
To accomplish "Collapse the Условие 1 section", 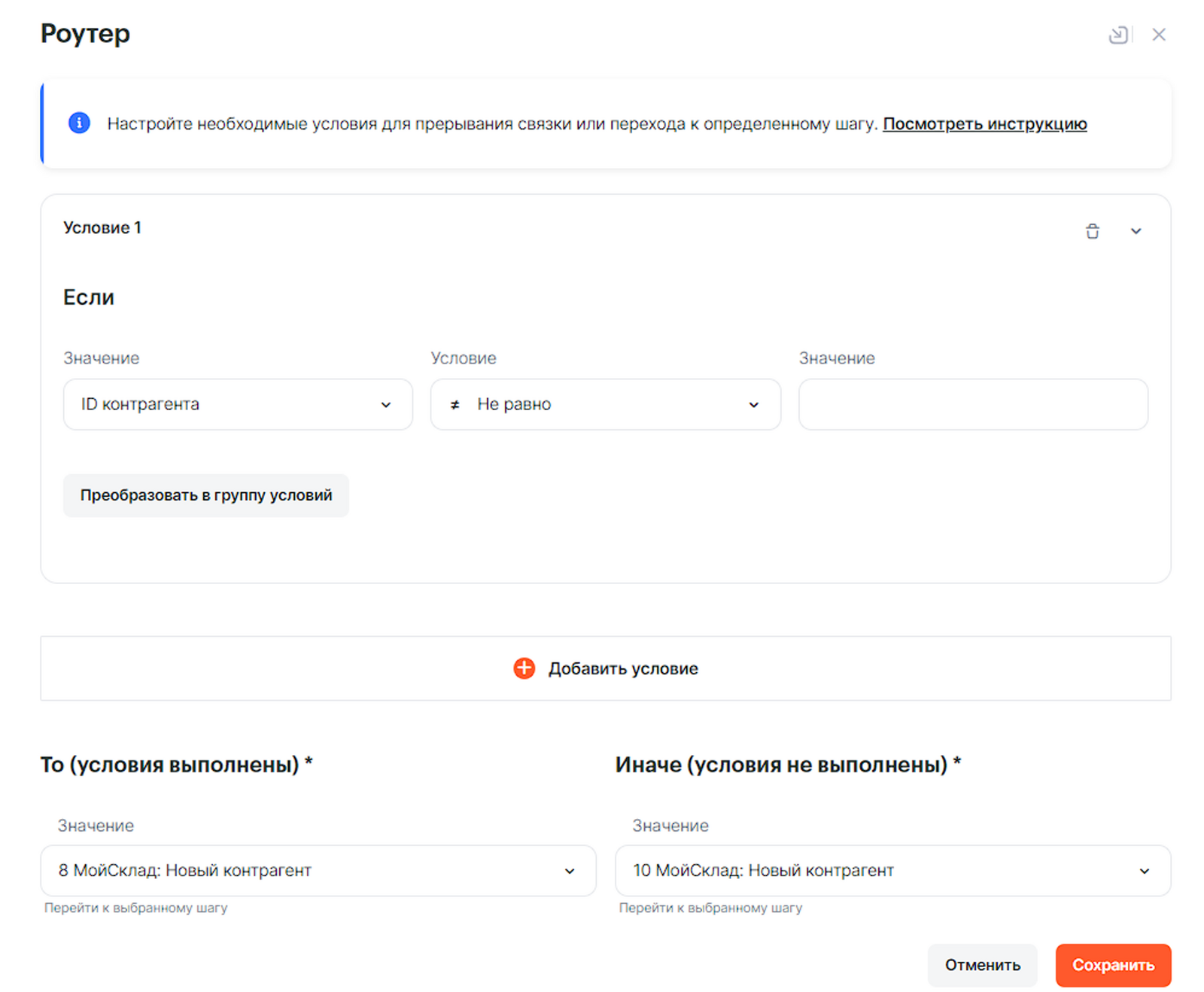I will pyautogui.click(x=1136, y=231).
